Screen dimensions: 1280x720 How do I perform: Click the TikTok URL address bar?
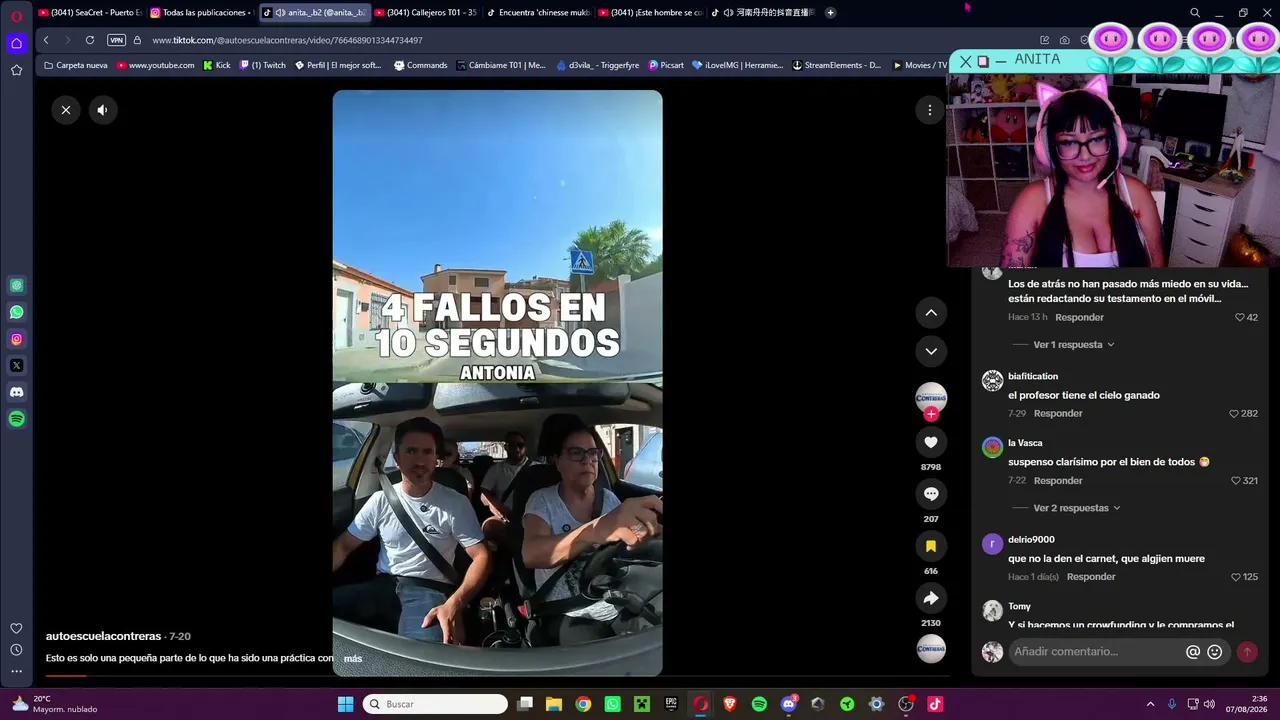click(287, 41)
